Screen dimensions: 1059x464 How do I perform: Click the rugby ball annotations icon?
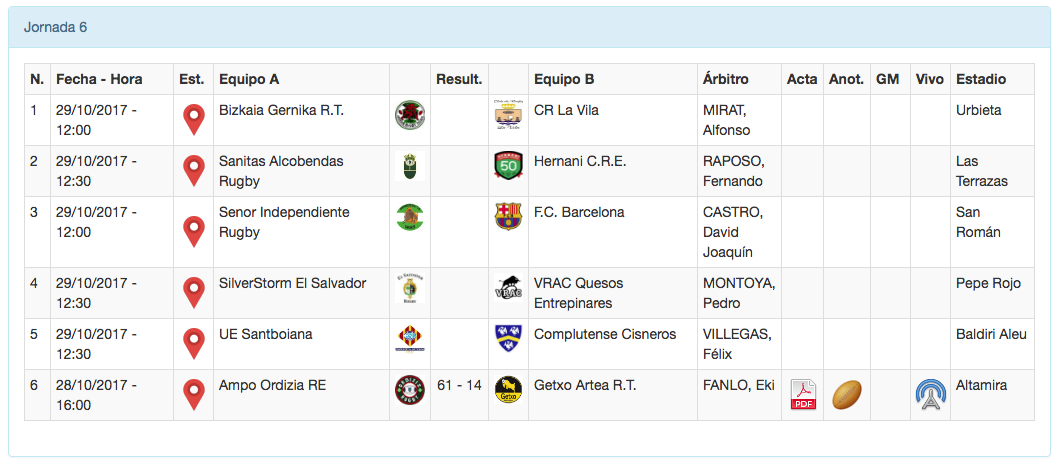pyautogui.click(x=847, y=395)
